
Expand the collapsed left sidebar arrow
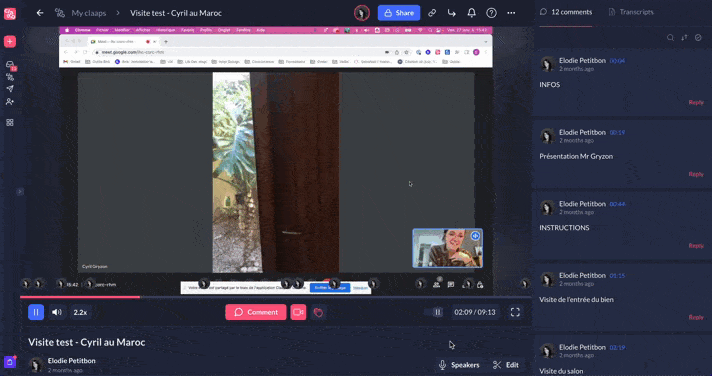tap(20, 192)
